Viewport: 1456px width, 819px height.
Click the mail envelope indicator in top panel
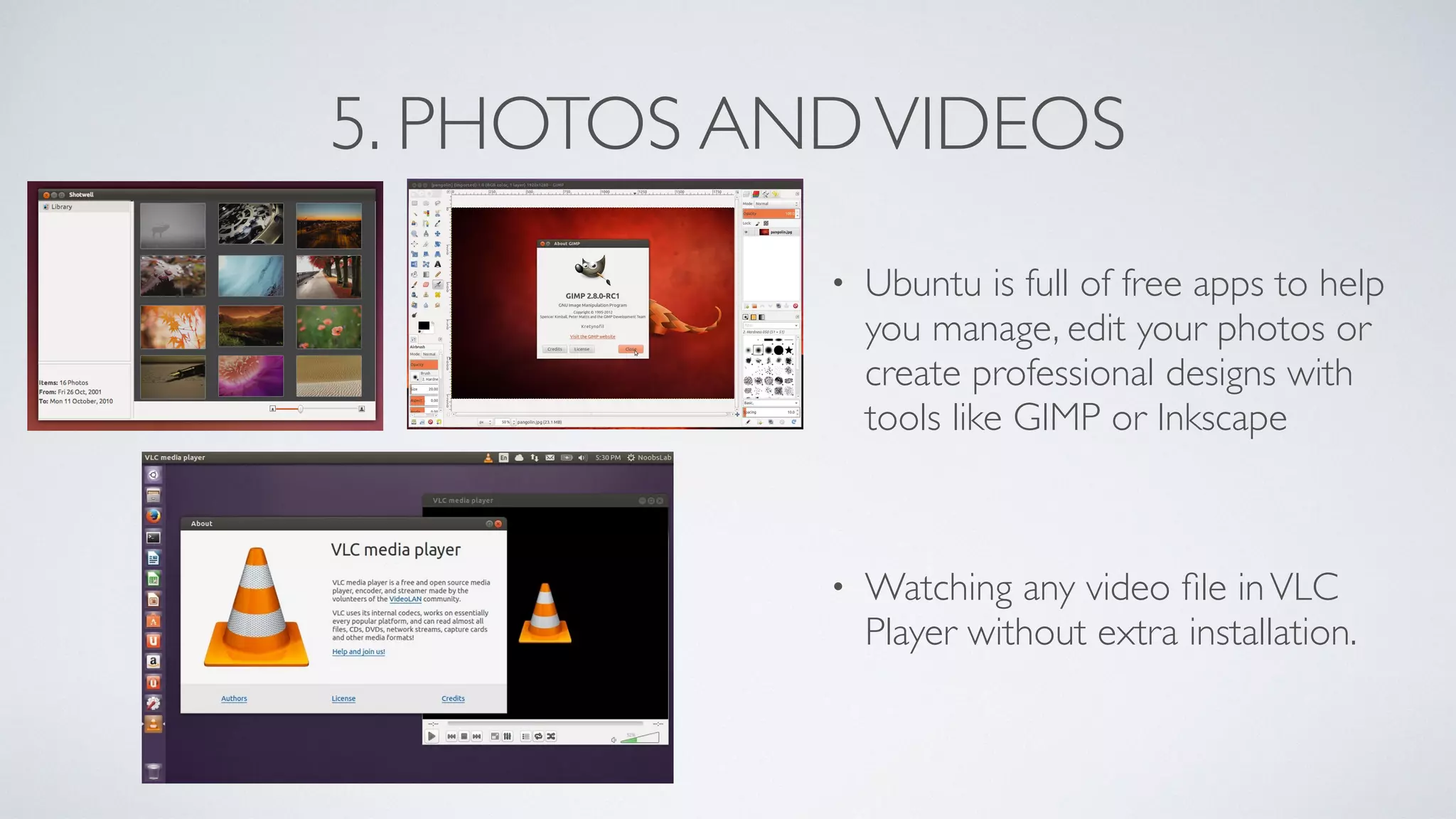(550, 458)
